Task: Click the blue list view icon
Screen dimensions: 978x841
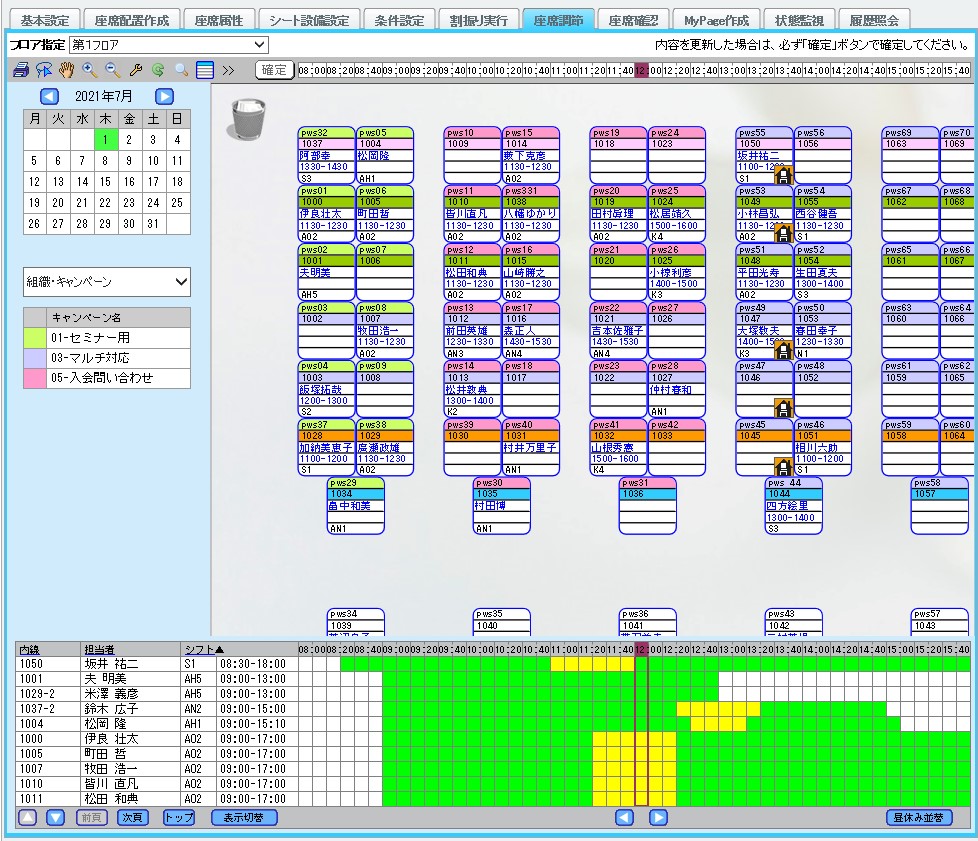Action: tap(205, 70)
